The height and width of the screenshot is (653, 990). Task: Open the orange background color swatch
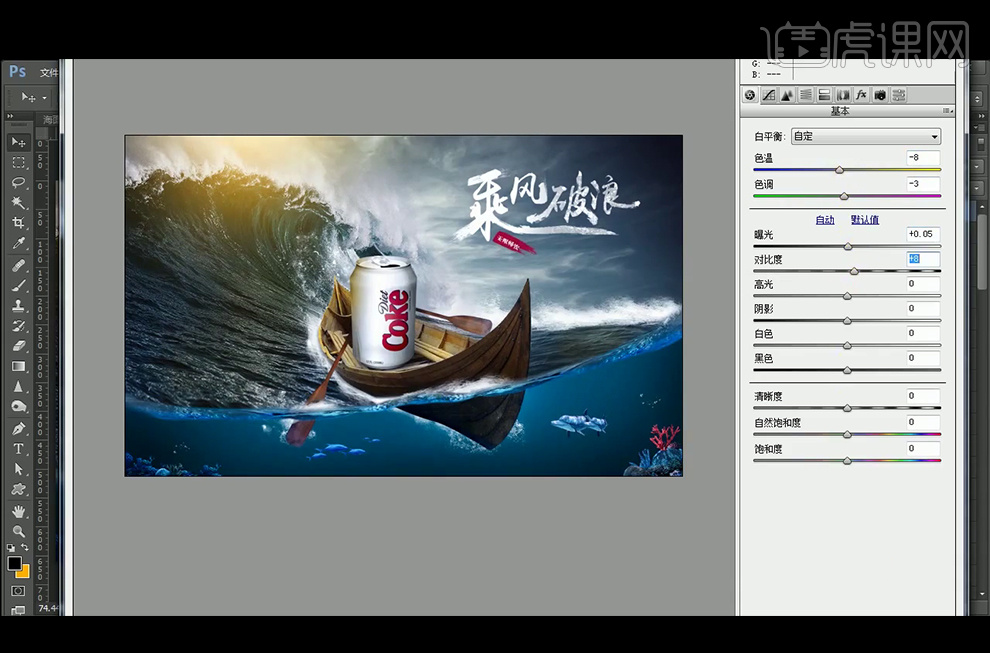pyautogui.click(x=23, y=572)
